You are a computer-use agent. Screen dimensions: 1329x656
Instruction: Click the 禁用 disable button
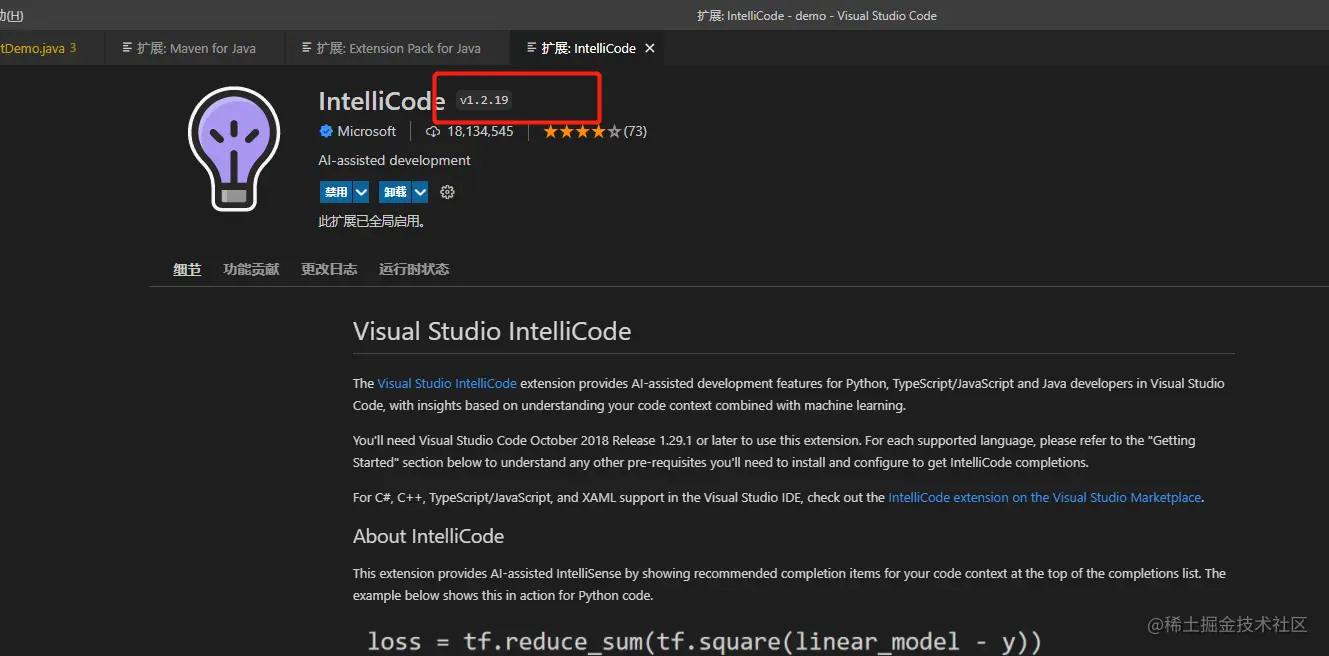336,192
